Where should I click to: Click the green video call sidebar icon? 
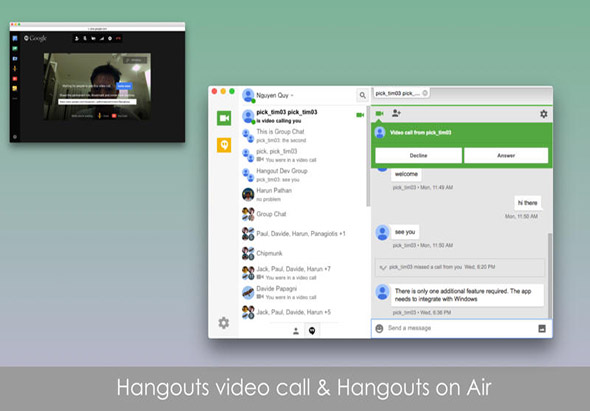224,118
